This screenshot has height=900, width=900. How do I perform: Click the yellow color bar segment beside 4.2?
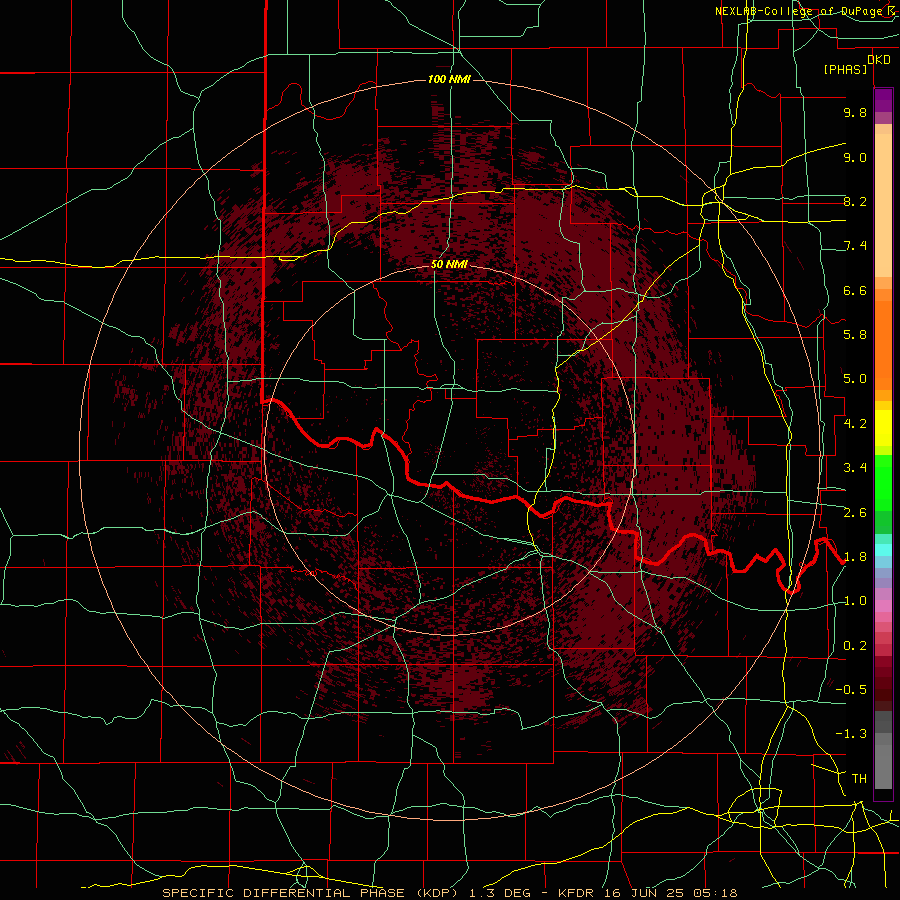883,428
